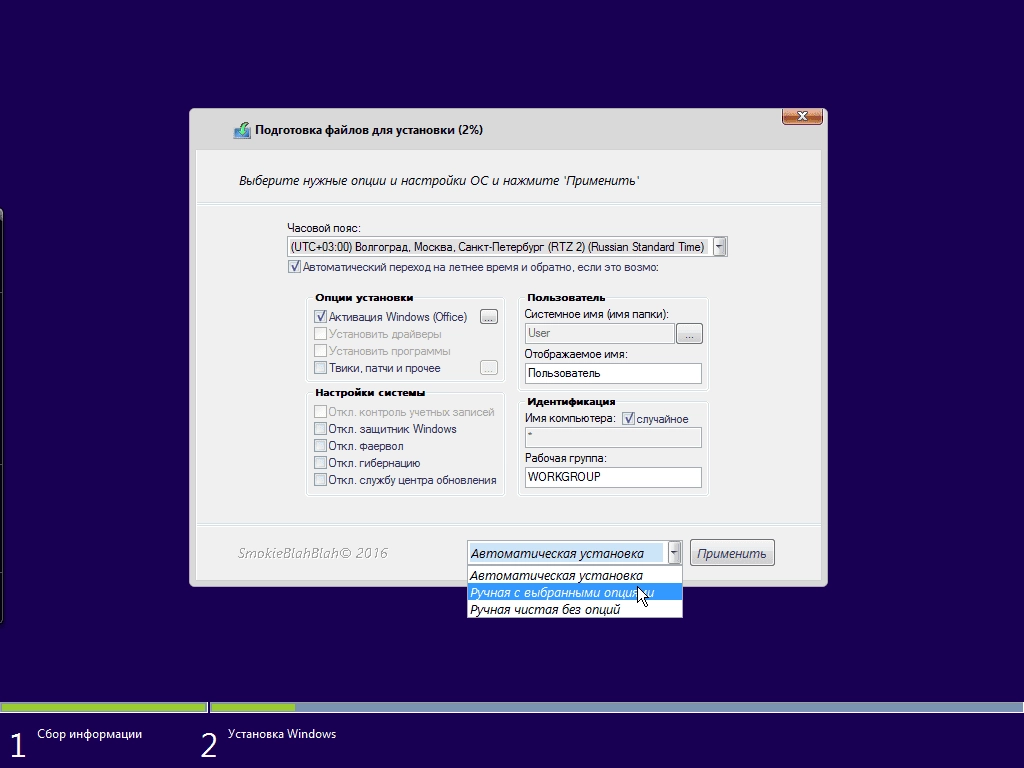Image resolution: width=1024 pixels, height=768 pixels.
Task: Uncheck Активация Windows (Office) option
Action: pyautogui.click(x=321, y=317)
